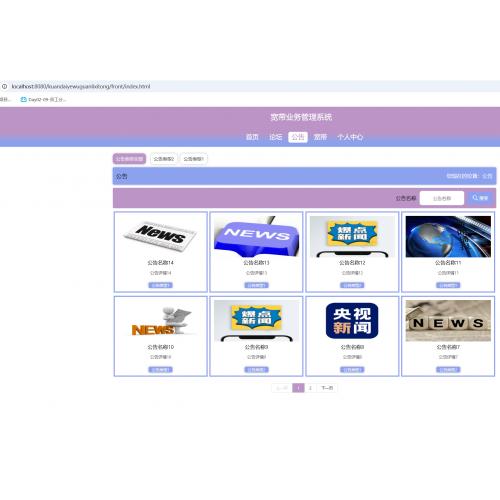Click the search magnifier button

point(480,198)
